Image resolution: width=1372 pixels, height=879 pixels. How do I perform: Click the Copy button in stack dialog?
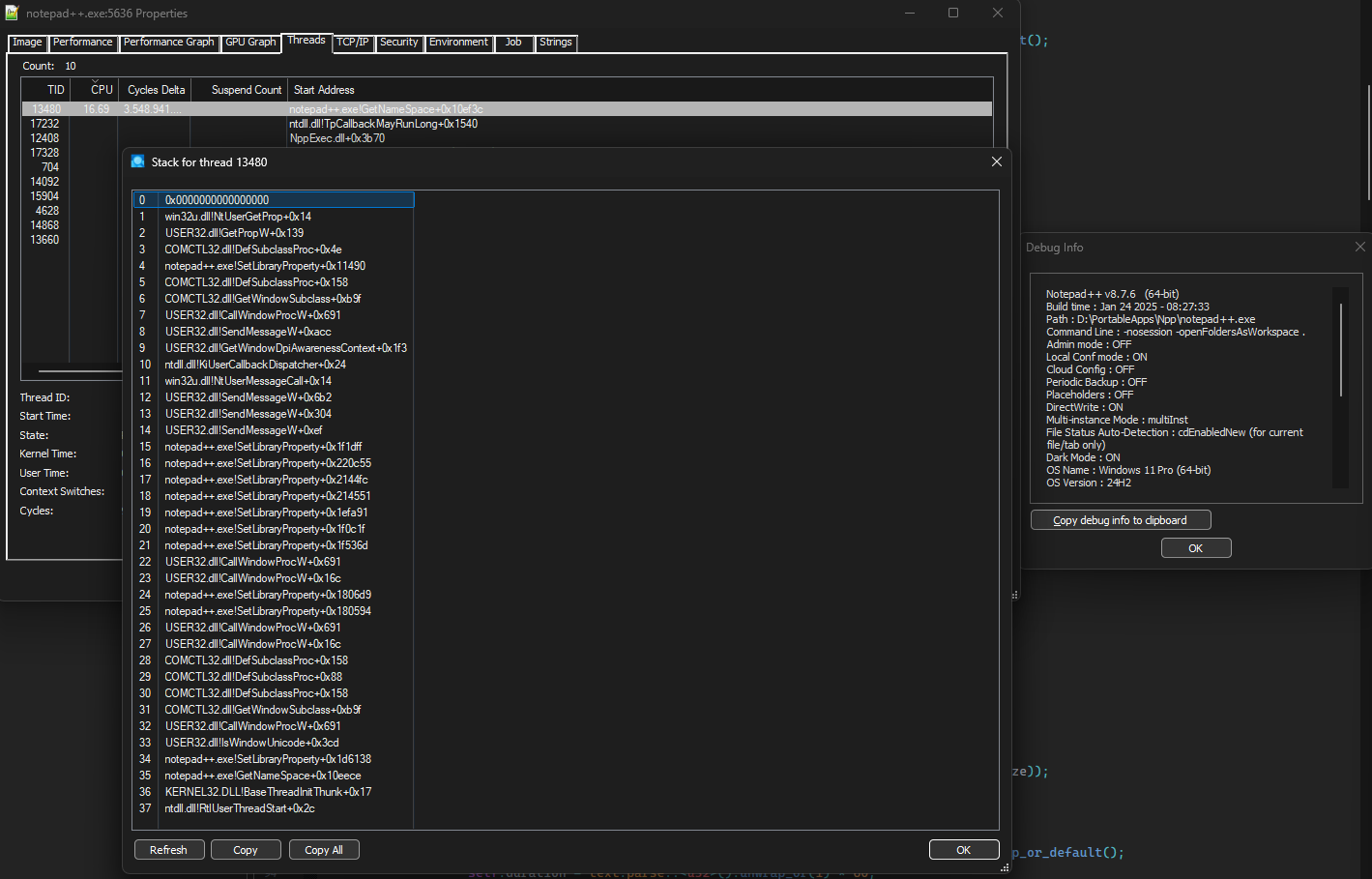click(246, 850)
